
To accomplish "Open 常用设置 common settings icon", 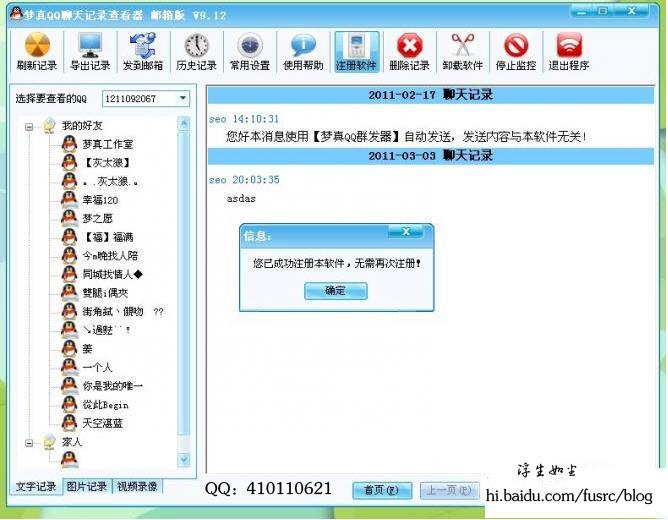I will coord(250,52).
